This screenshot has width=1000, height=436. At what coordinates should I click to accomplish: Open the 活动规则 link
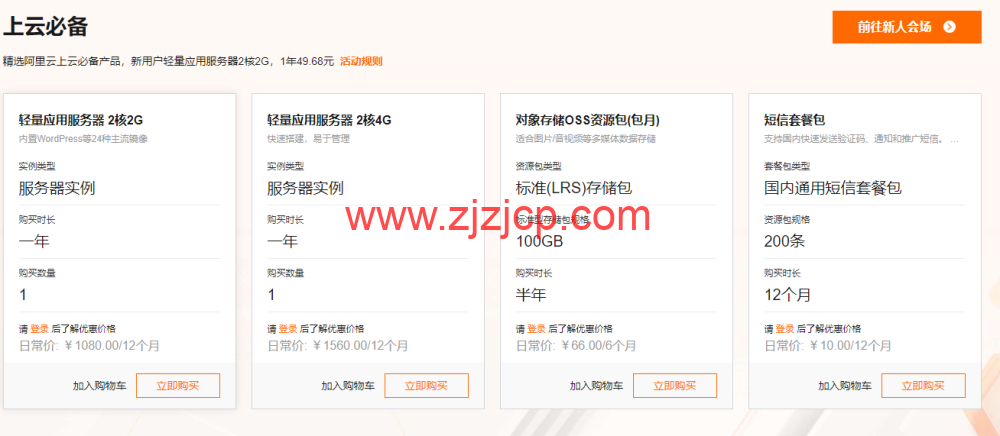[361, 62]
